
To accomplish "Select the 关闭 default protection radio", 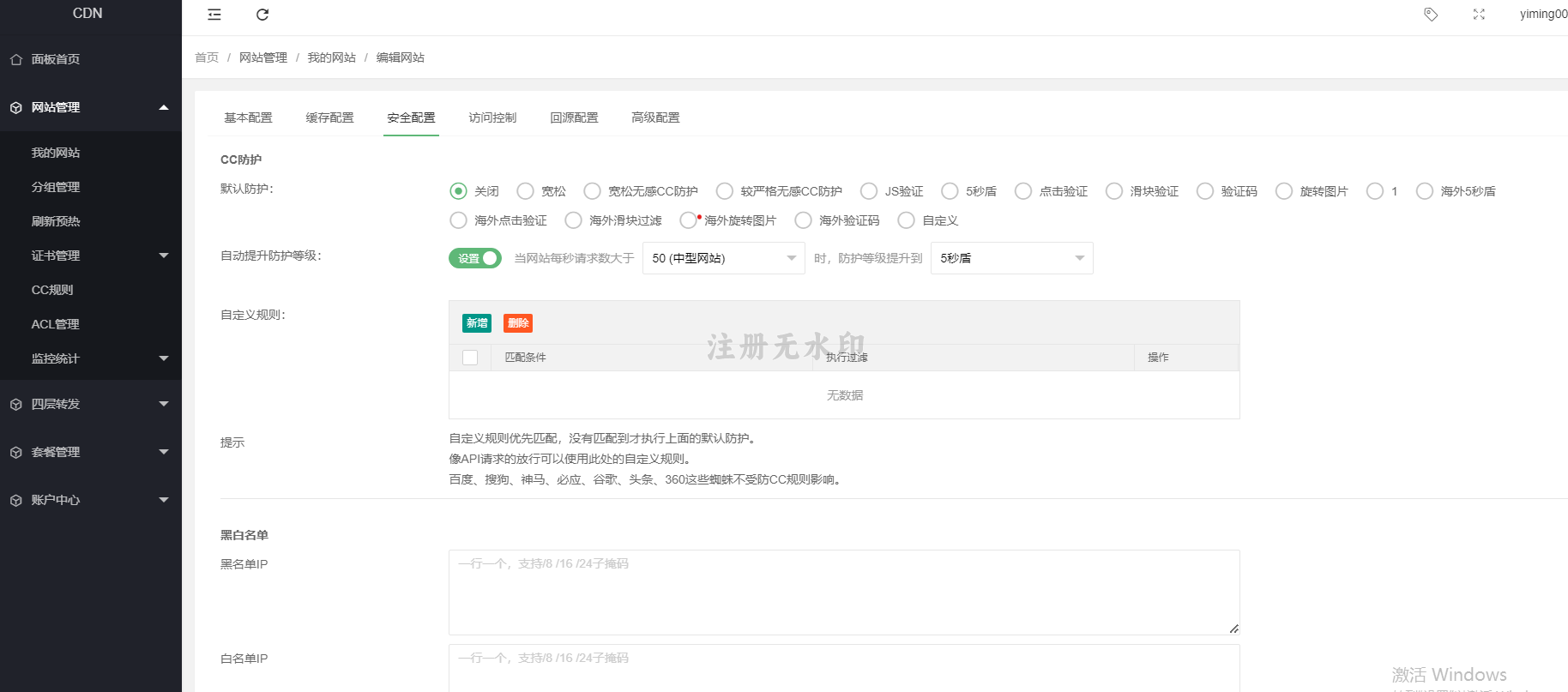I will coord(458,191).
